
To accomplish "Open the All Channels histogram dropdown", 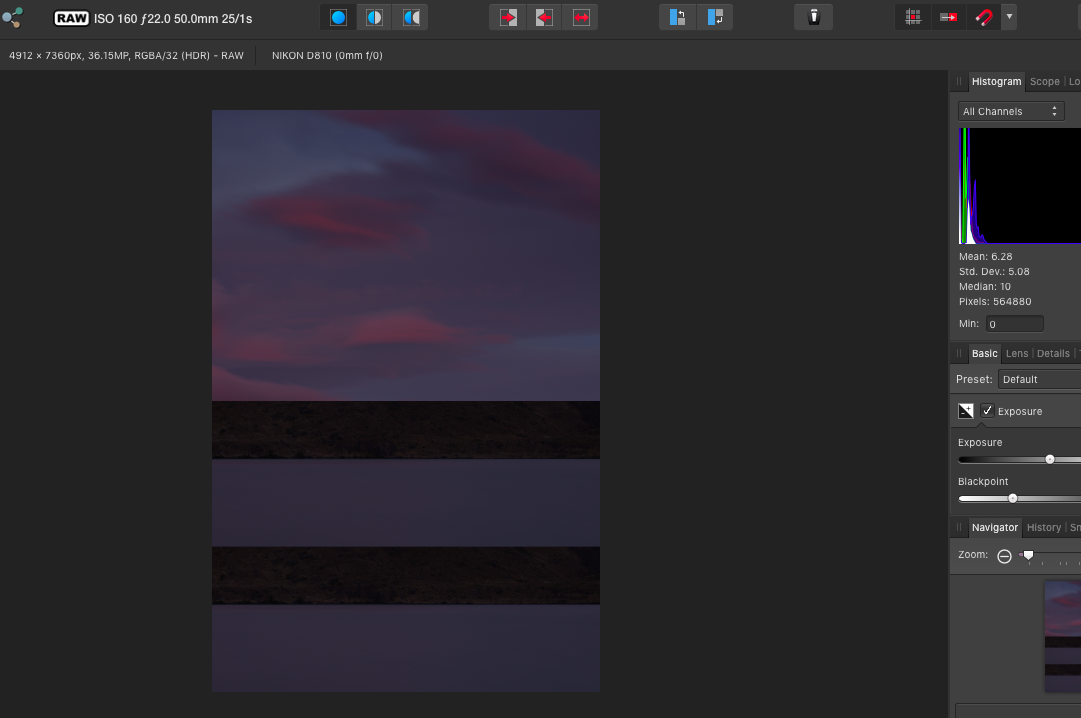I will click(1011, 110).
